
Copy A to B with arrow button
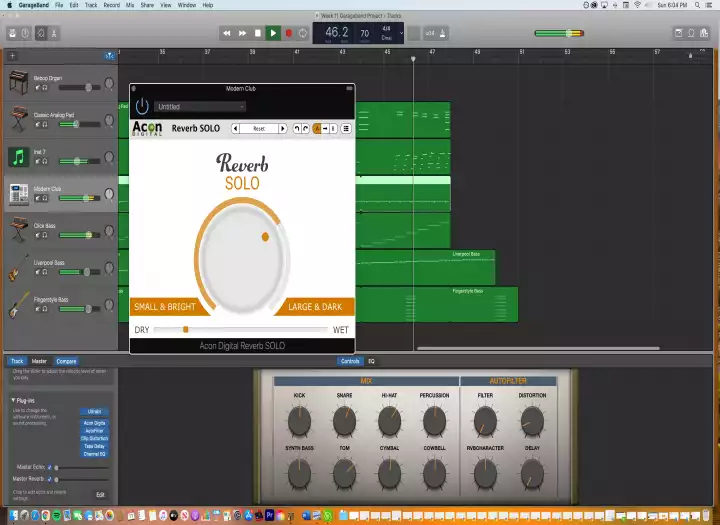pyautogui.click(x=325, y=129)
